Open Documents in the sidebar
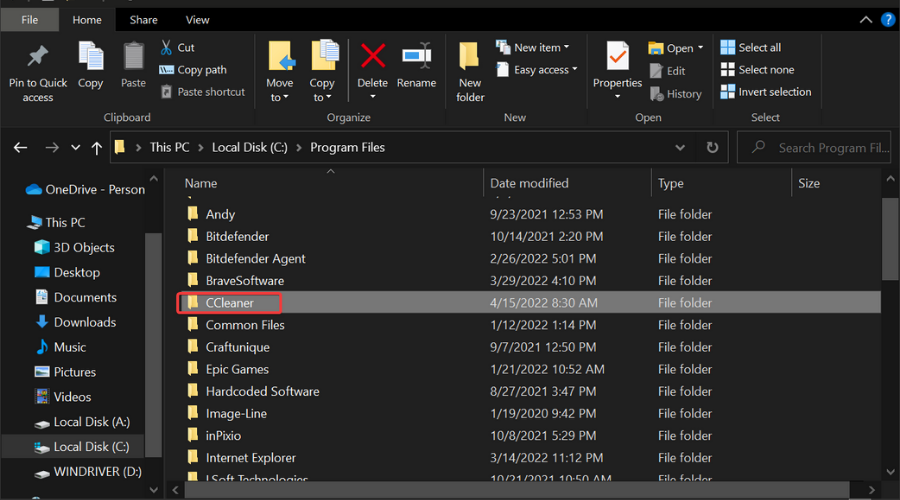This screenshot has height=500, width=900. click(76, 297)
